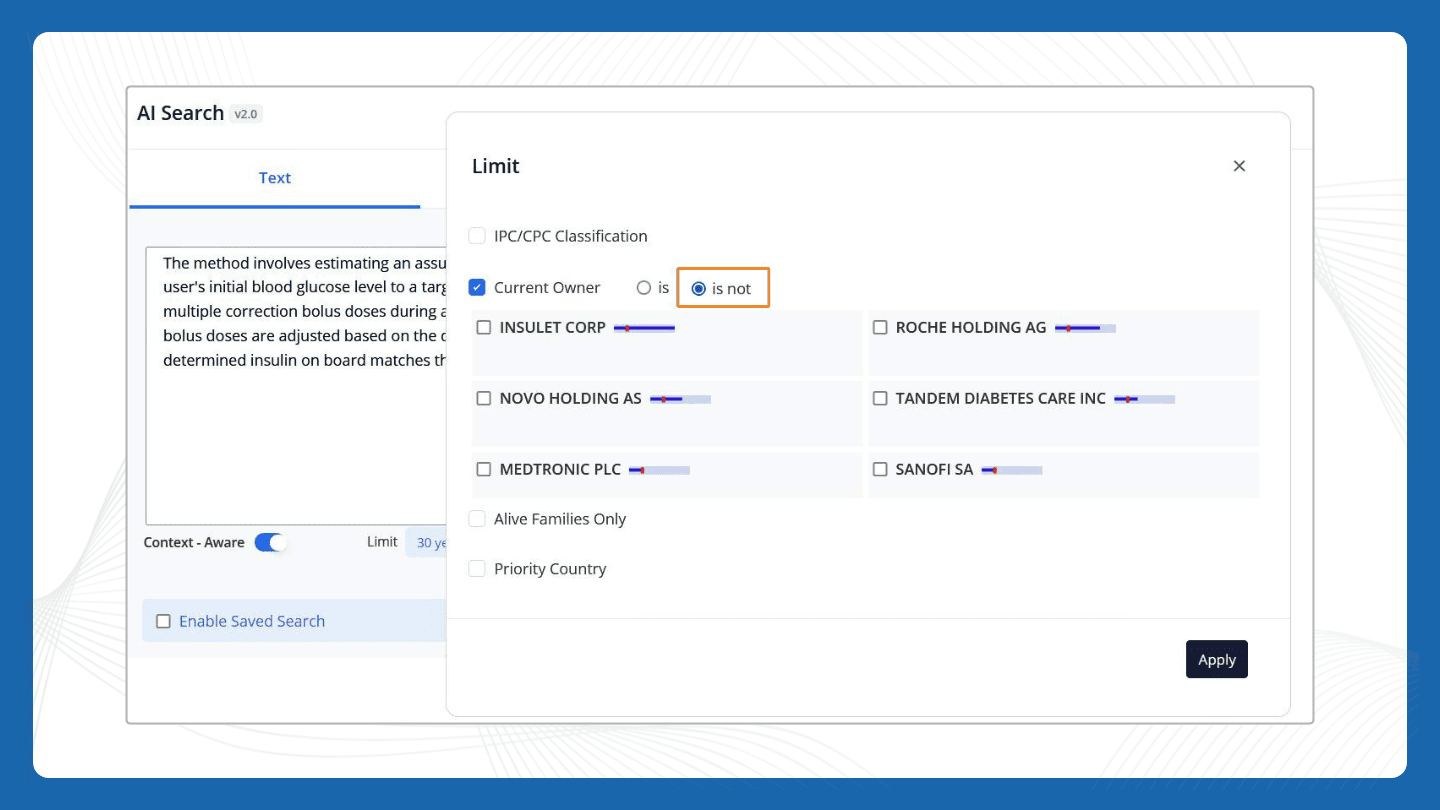Close the Limit dialog with the X

[x=1239, y=166]
